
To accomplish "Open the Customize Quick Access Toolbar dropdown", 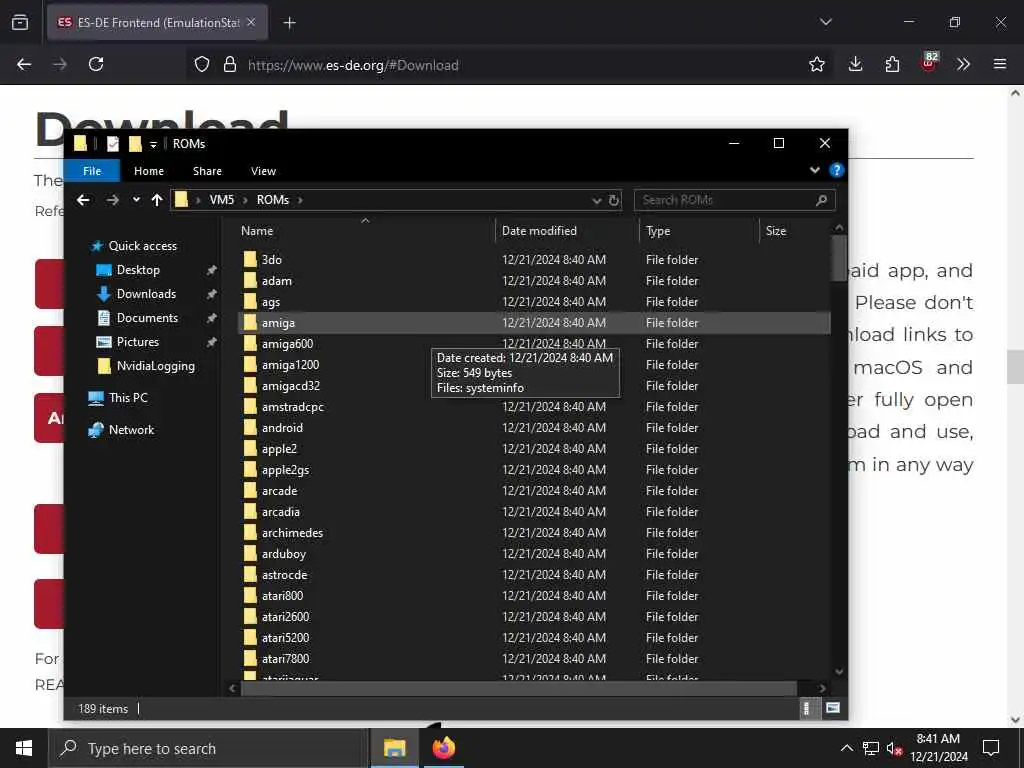I will [153, 144].
